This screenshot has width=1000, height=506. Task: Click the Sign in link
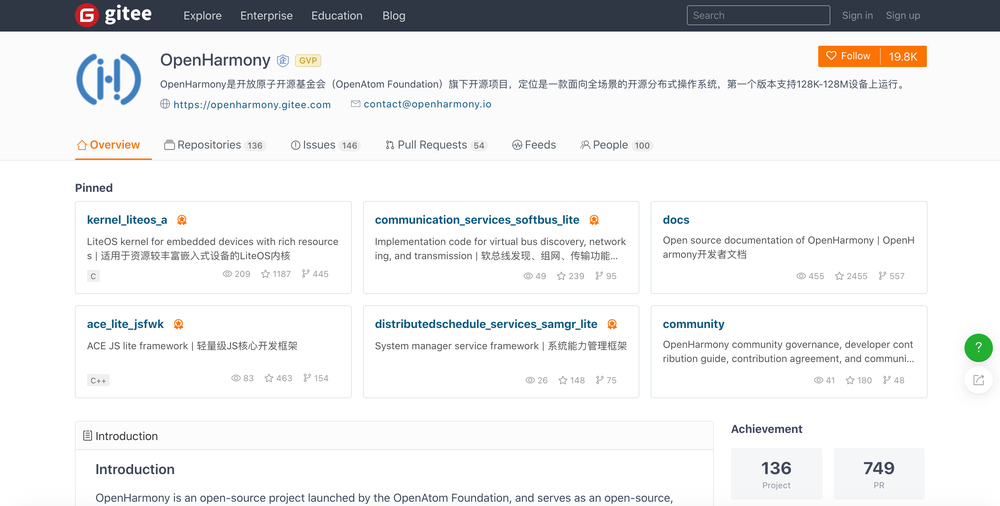[857, 15]
